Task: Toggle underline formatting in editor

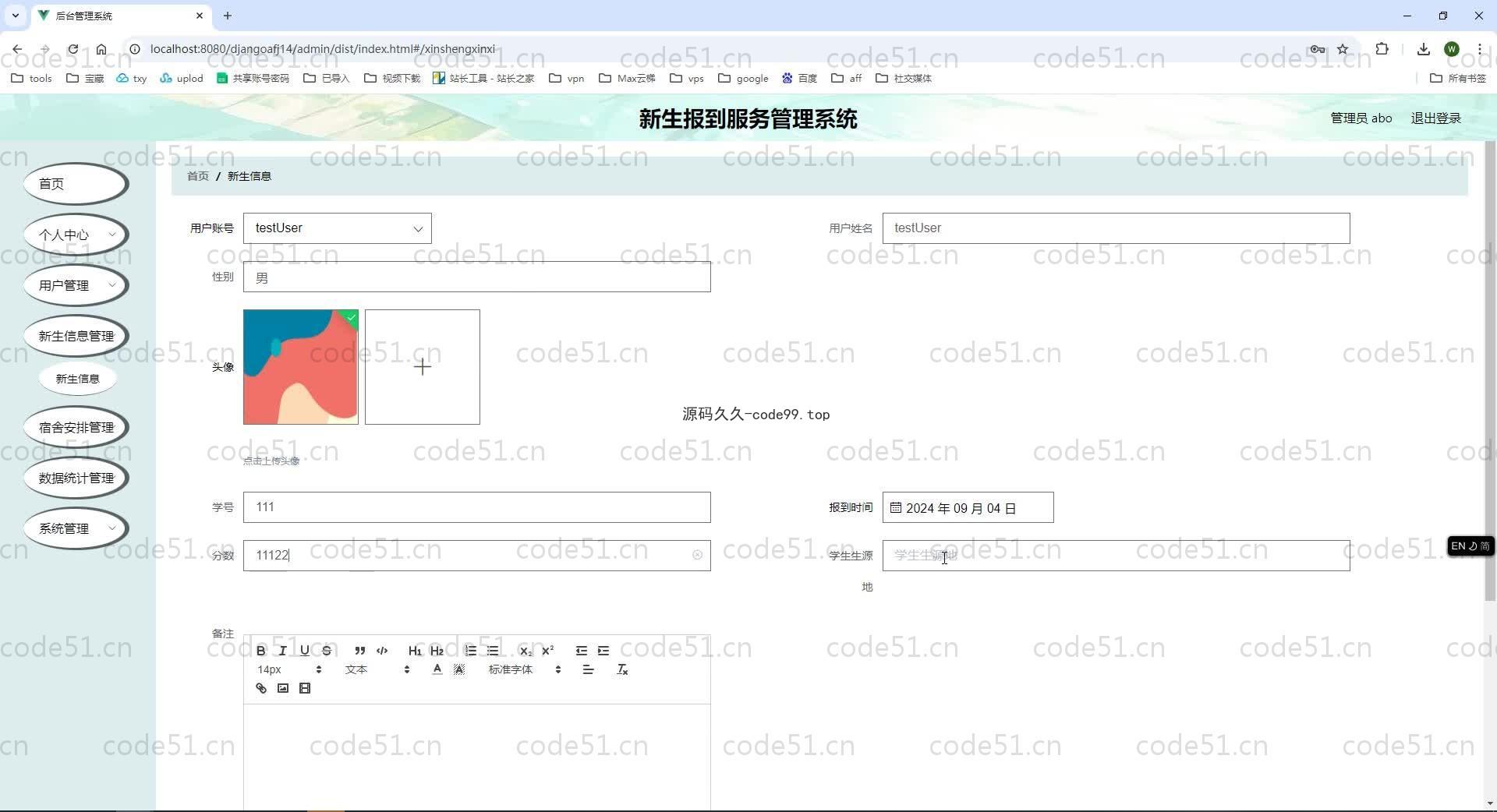Action: coord(305,651)
